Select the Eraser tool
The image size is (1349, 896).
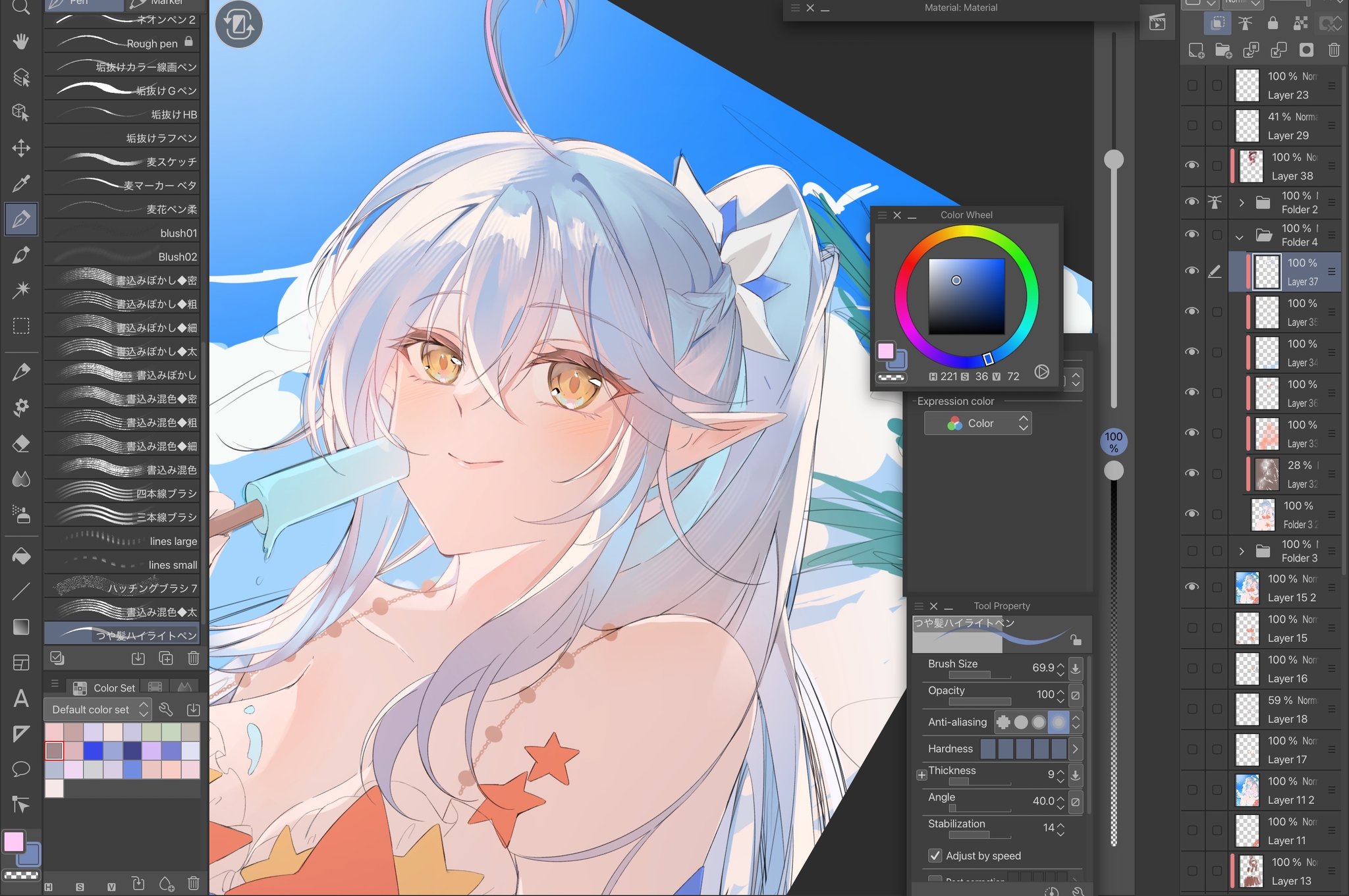[x=21, y=444]
